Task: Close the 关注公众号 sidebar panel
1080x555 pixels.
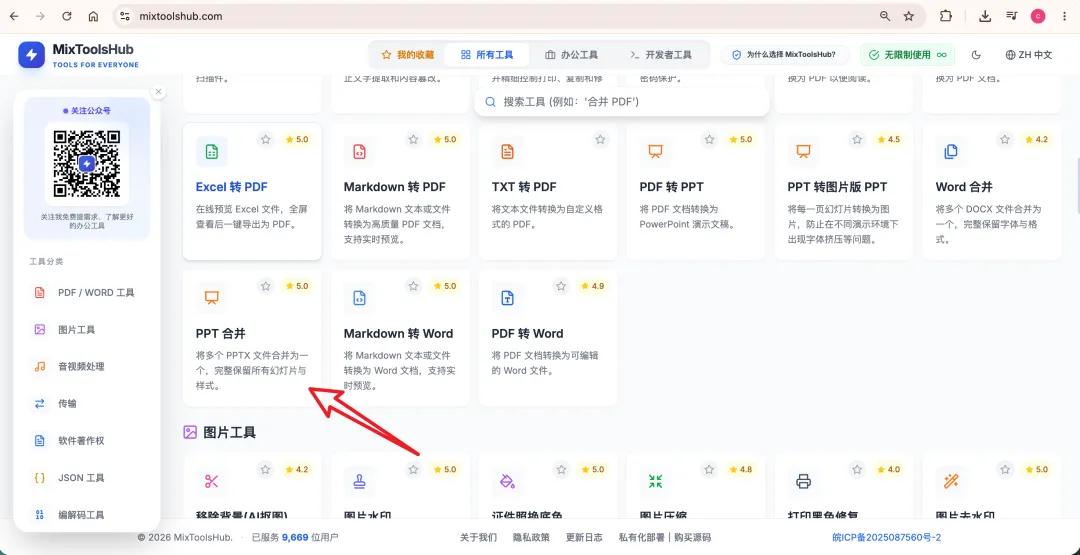Action: click(158, 91)
